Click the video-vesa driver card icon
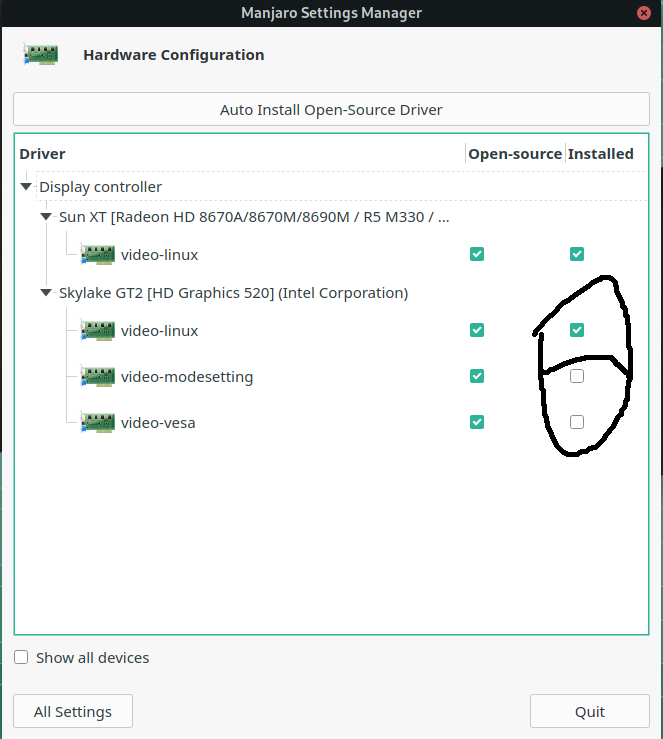Screen dimensions: 663x739 (98, 422)
